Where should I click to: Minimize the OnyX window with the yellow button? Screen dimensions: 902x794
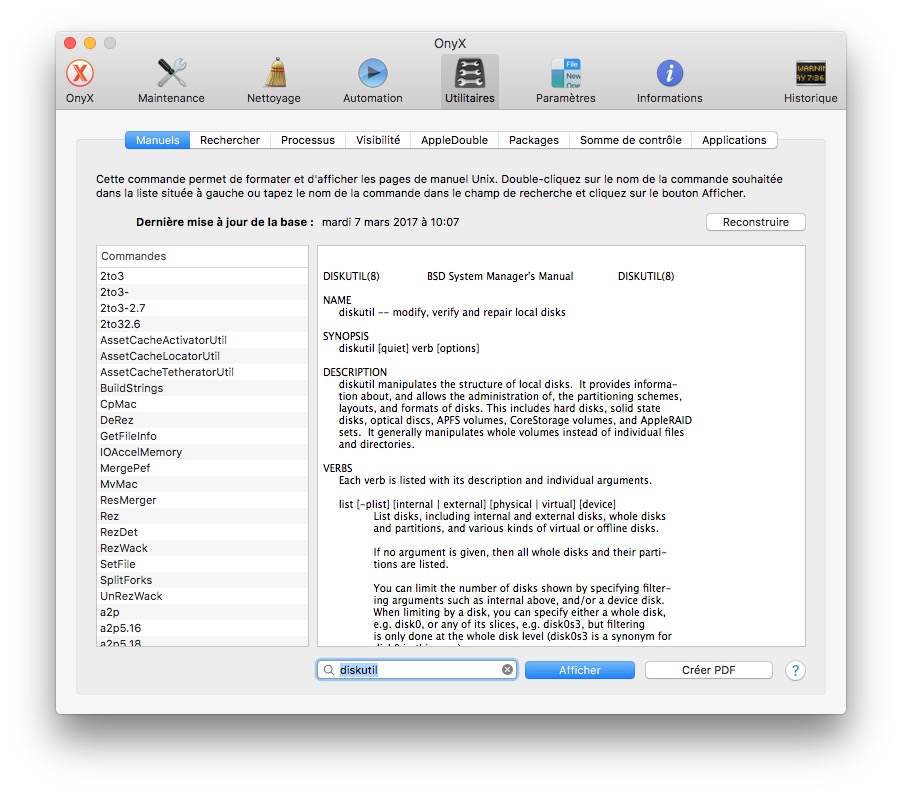click(90, 43)
